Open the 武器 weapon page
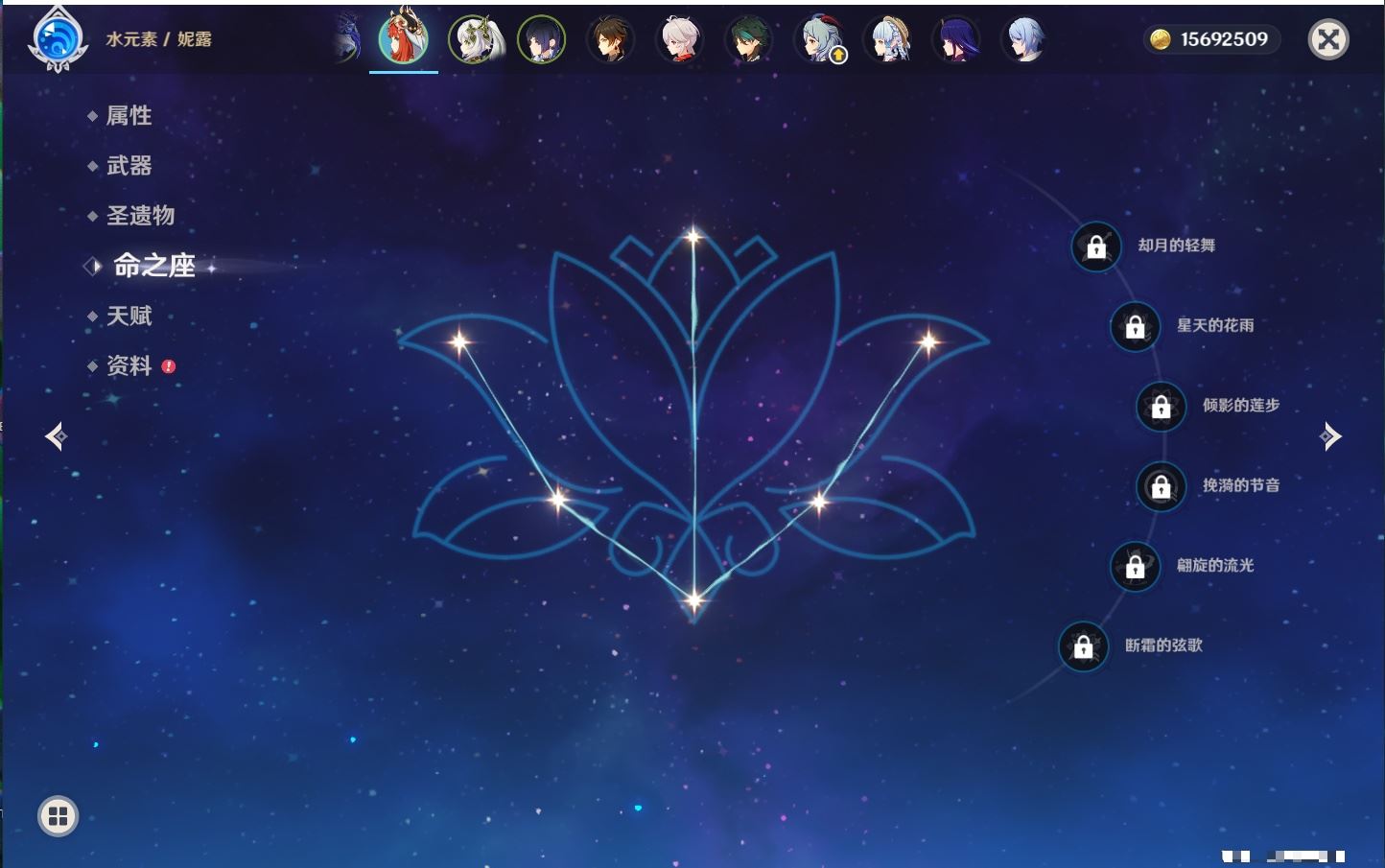The height and width of the screenshot is (868, 1385). click(x=129, y=166)
